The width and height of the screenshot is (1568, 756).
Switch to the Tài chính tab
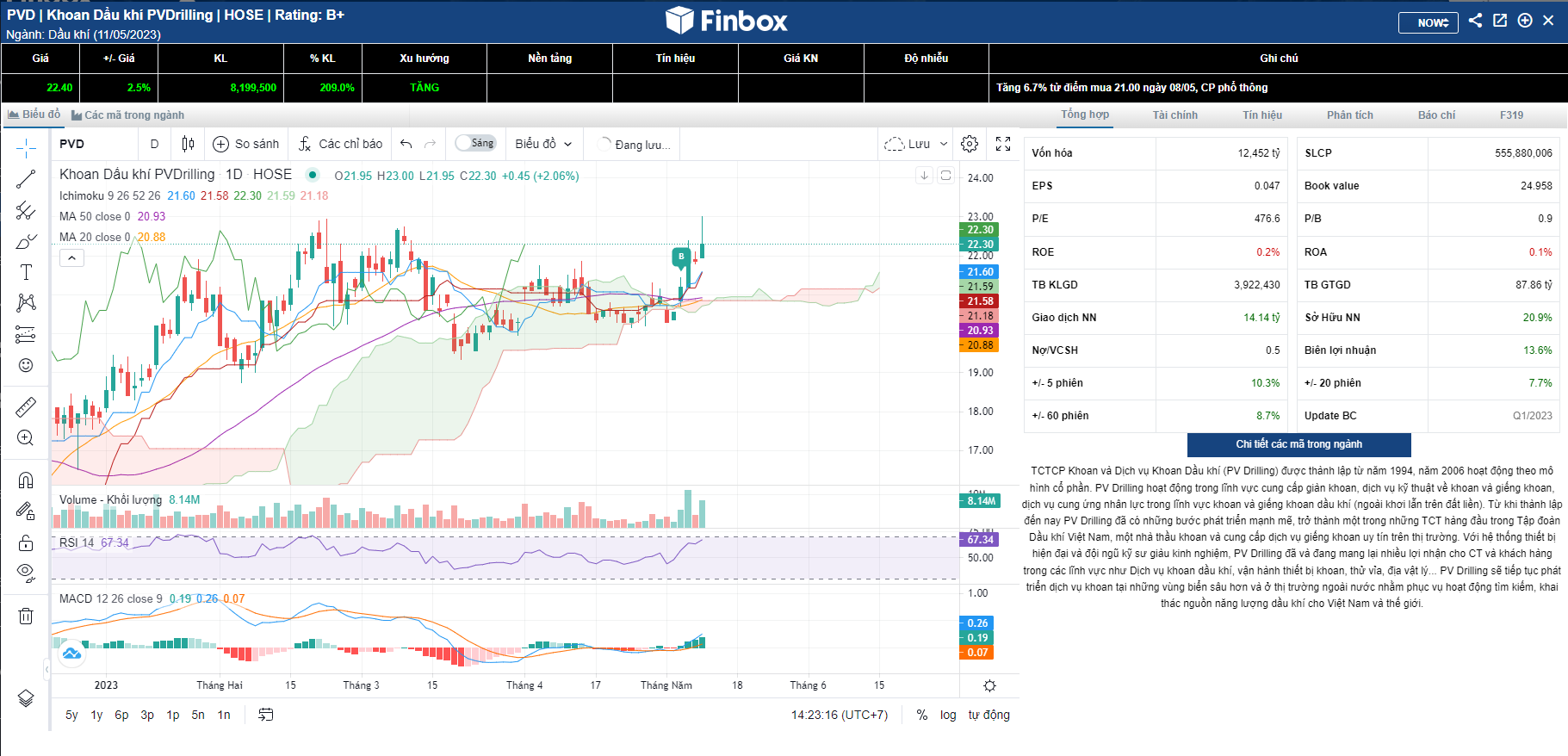(1174, 115)
